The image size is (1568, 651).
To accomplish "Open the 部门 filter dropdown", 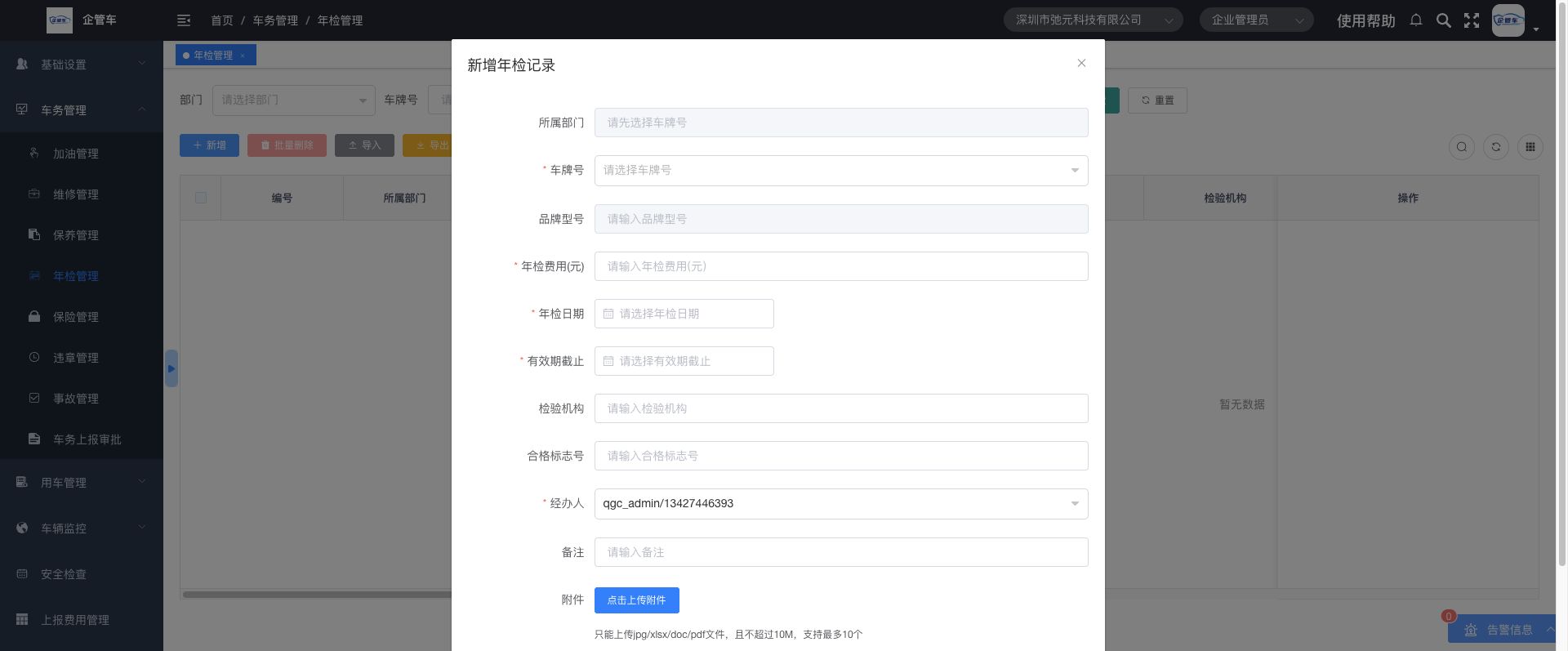I will point(294,100).
